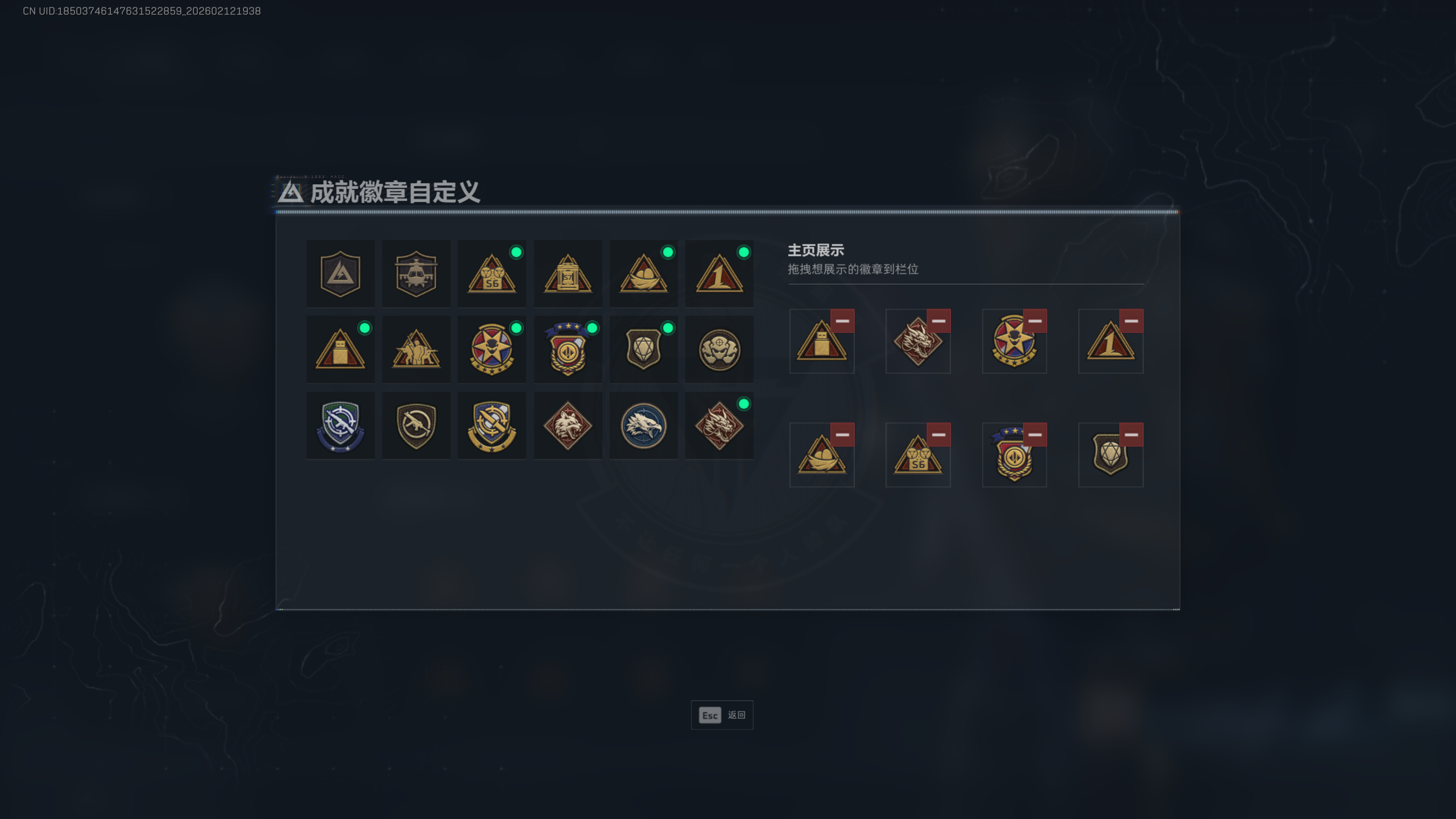The height and width of the screenshot is (819, 1456).
Task: Select the crossed-out rifle dark shield badge
Action: [x=416, y=425]
